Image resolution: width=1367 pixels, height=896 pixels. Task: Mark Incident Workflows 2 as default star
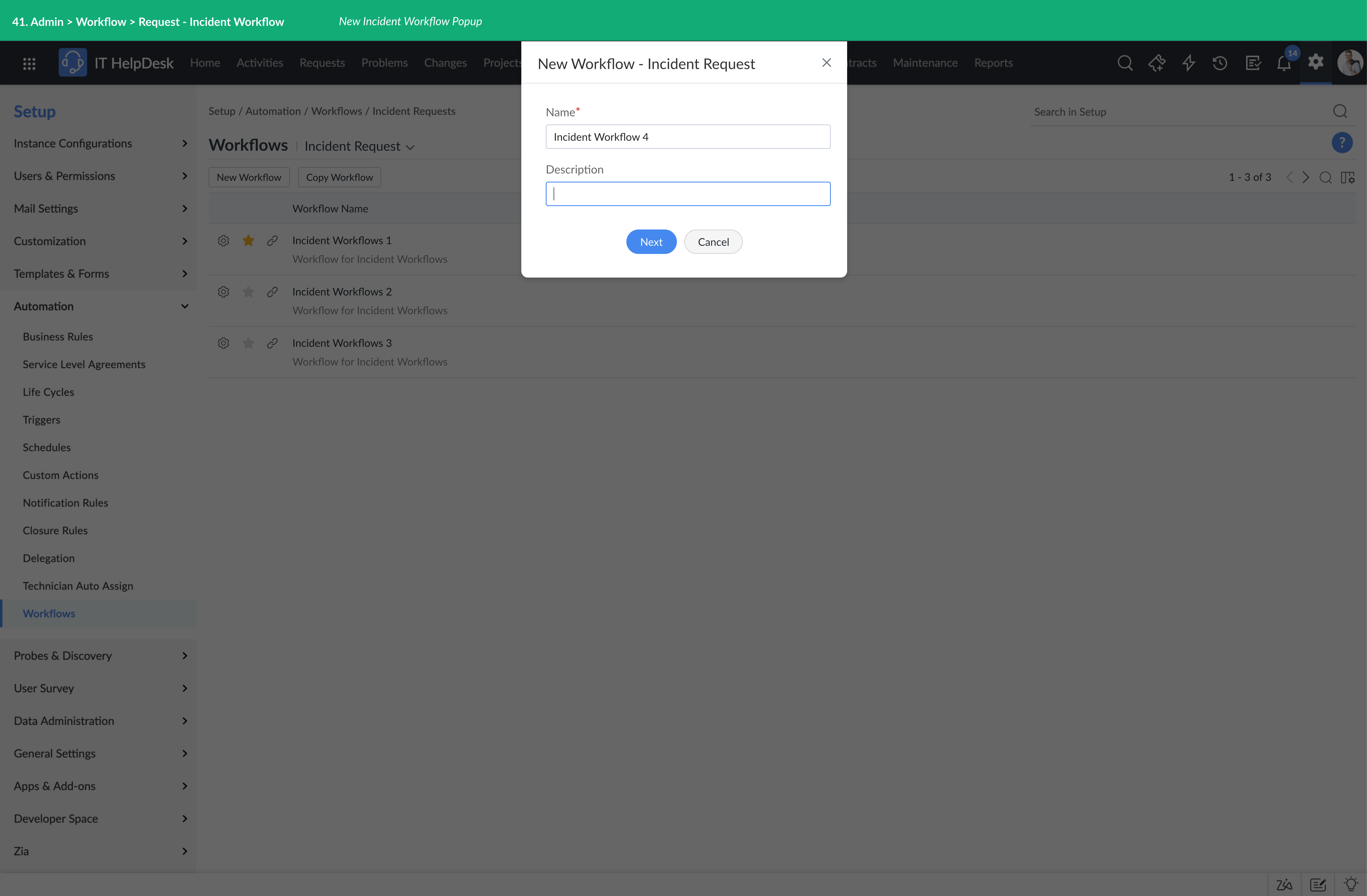coord(248,292)
